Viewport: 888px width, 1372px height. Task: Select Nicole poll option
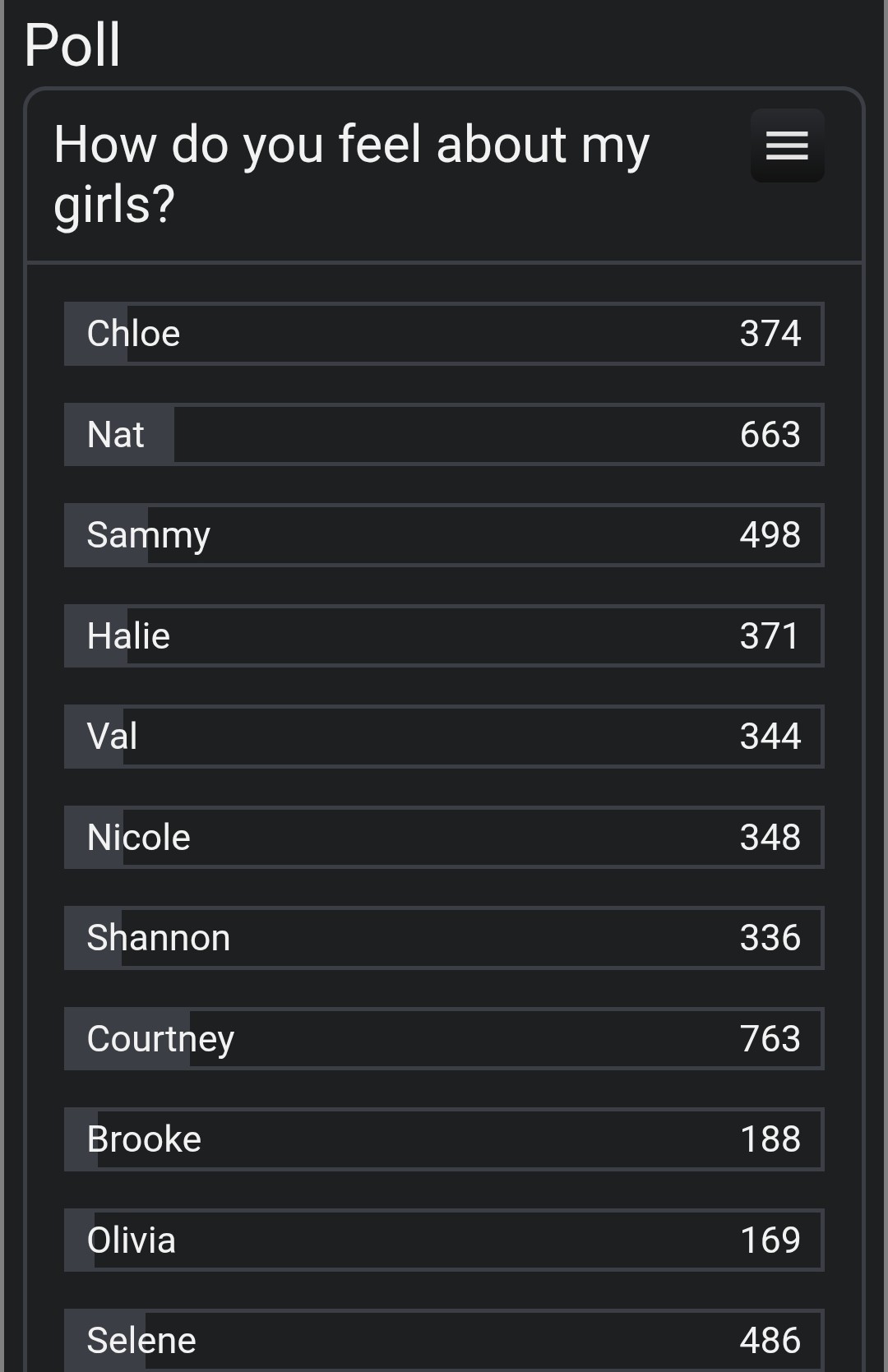pyautogui.click(x=444, y=838)
